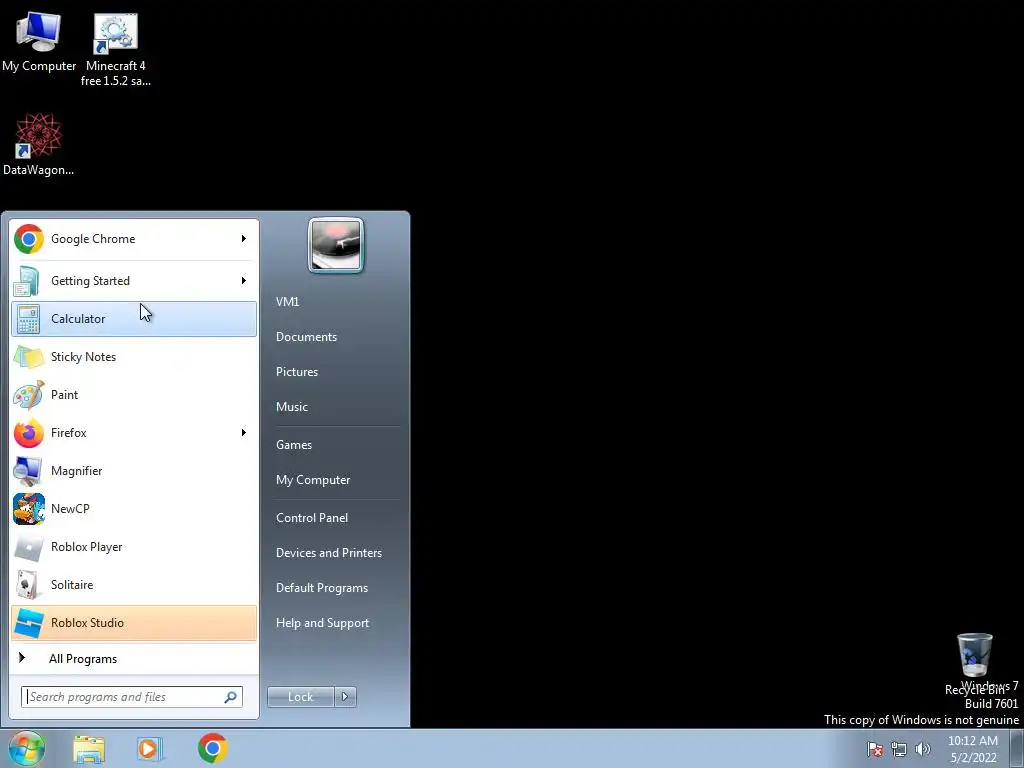Open the Firefox icon in the Start menu
This screenshot has height=768, width=1024.
coord(28,433)
